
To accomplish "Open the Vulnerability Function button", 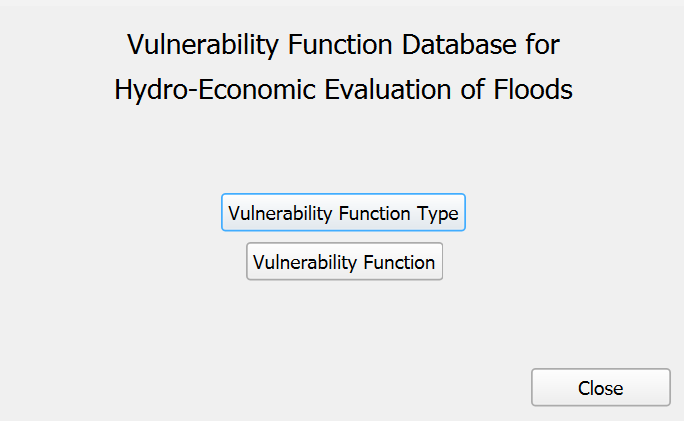I will pyautogui.click(x=344, y=262).
